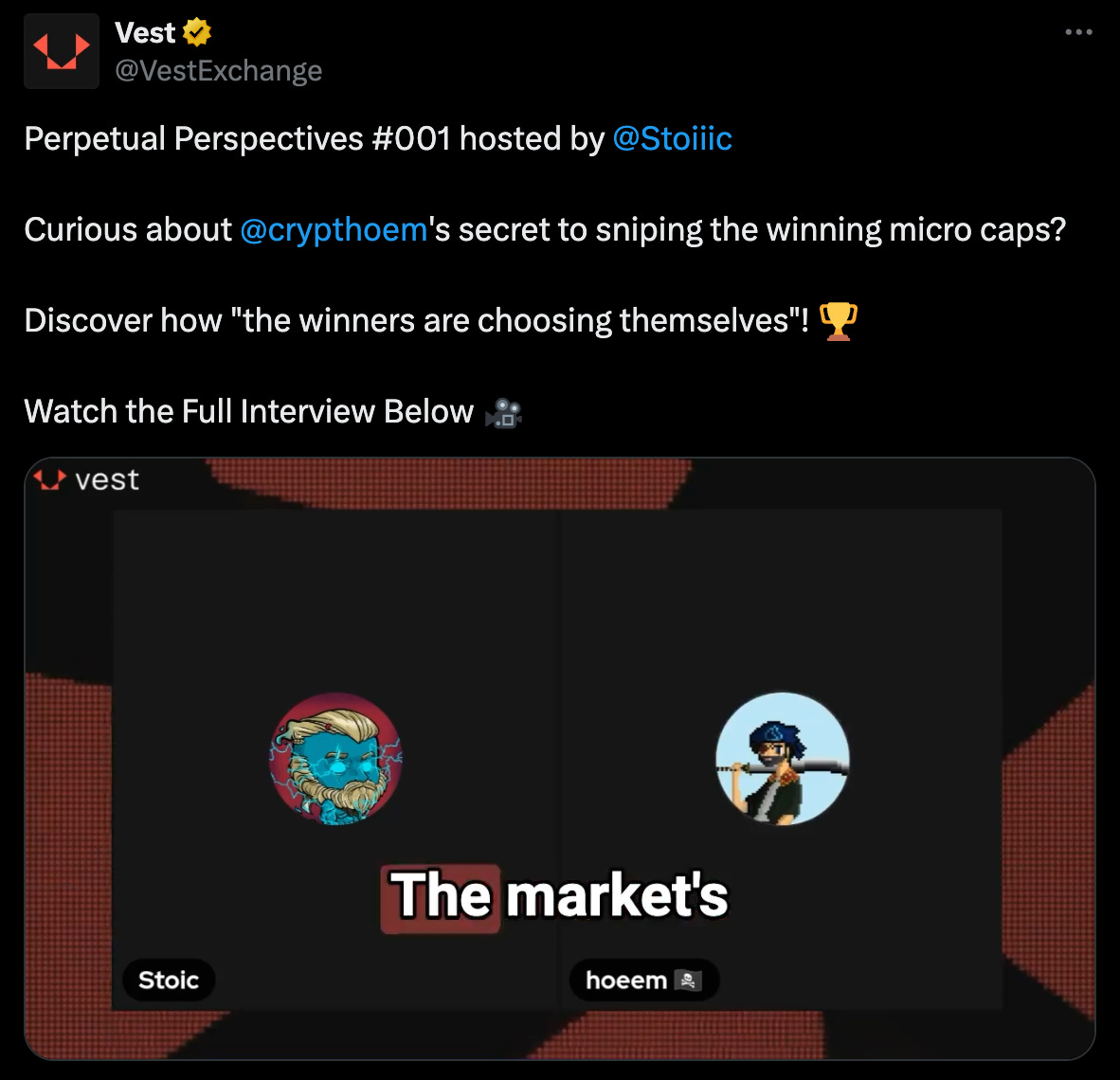Click the pirate flag icon beside hoeem
Viewport: 1120px width, 1080px height.
click(688, 980)
